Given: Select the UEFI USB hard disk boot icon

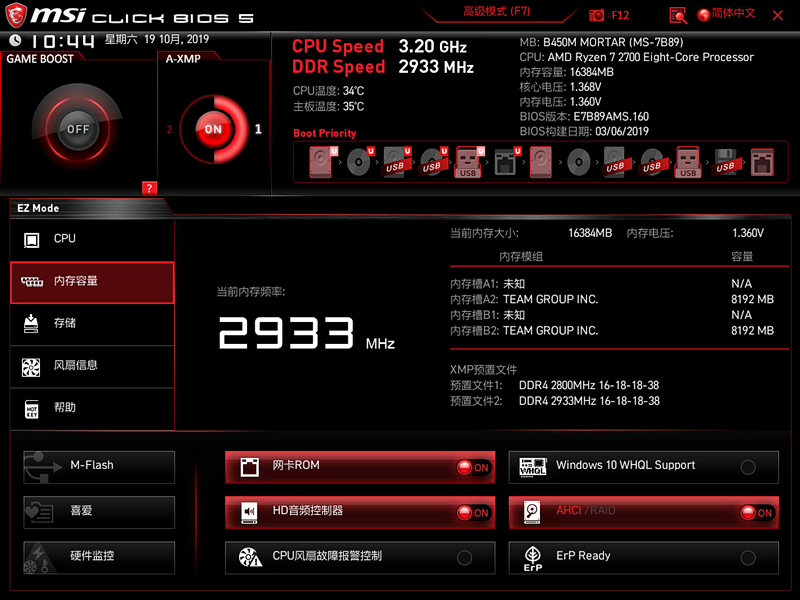Looking at the screenshot, I should [x=396, y=162].
